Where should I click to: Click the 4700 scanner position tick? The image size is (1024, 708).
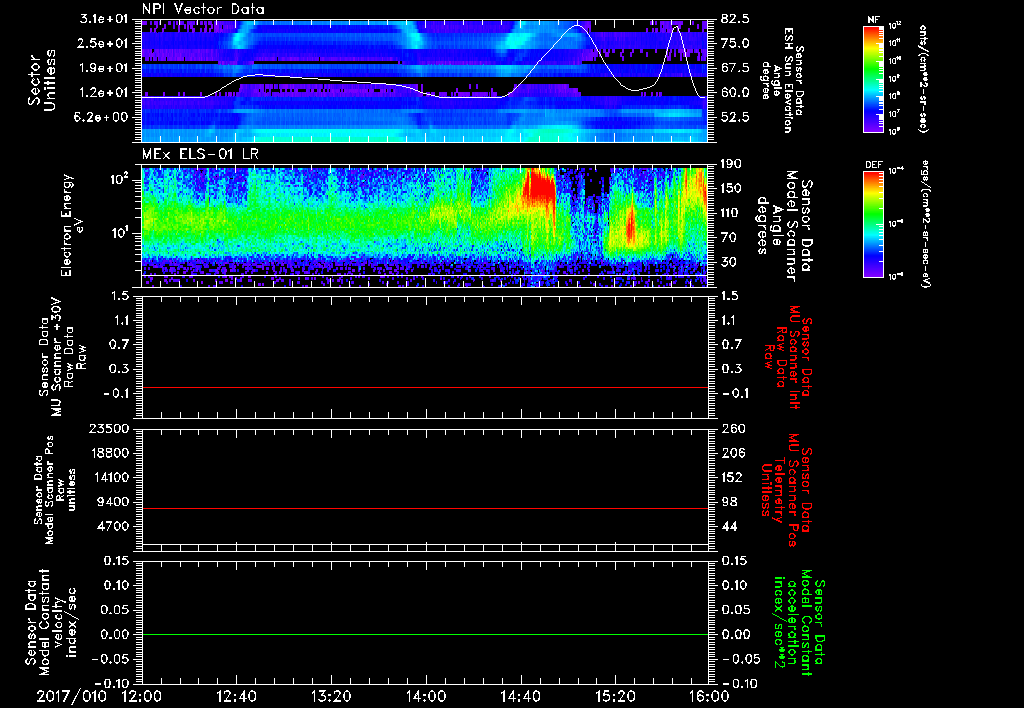pyautogui.click(x=113, y=526)
